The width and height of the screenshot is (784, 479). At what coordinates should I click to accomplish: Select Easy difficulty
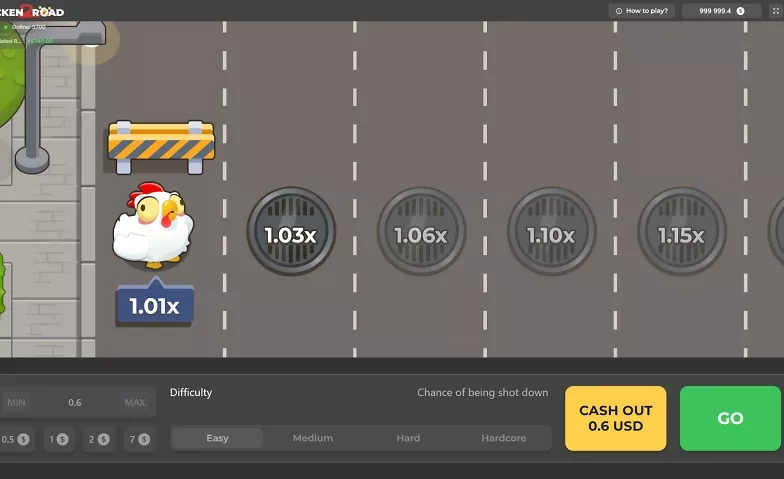tap(217, 438)
